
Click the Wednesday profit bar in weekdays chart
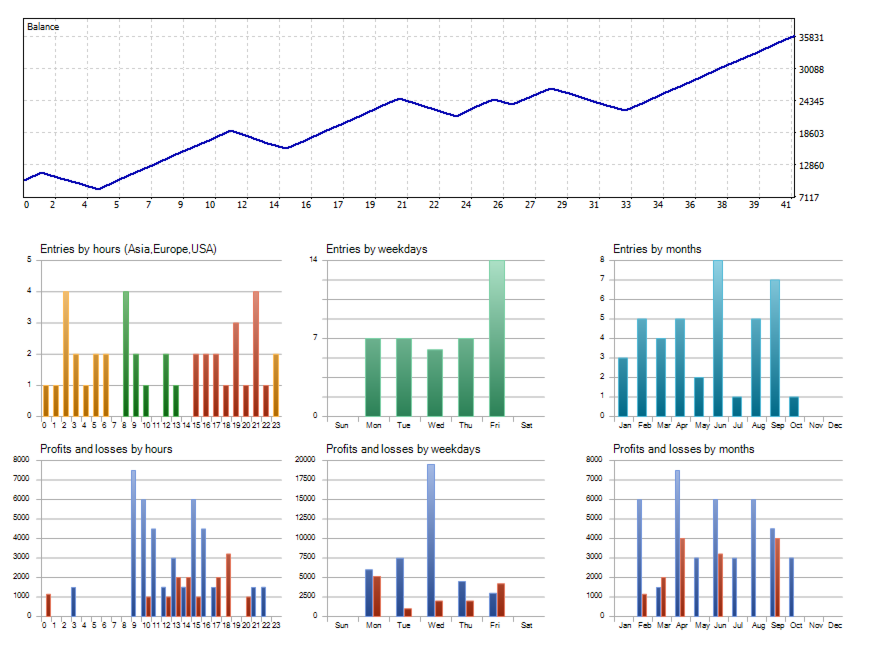click(x=431, y=540)
